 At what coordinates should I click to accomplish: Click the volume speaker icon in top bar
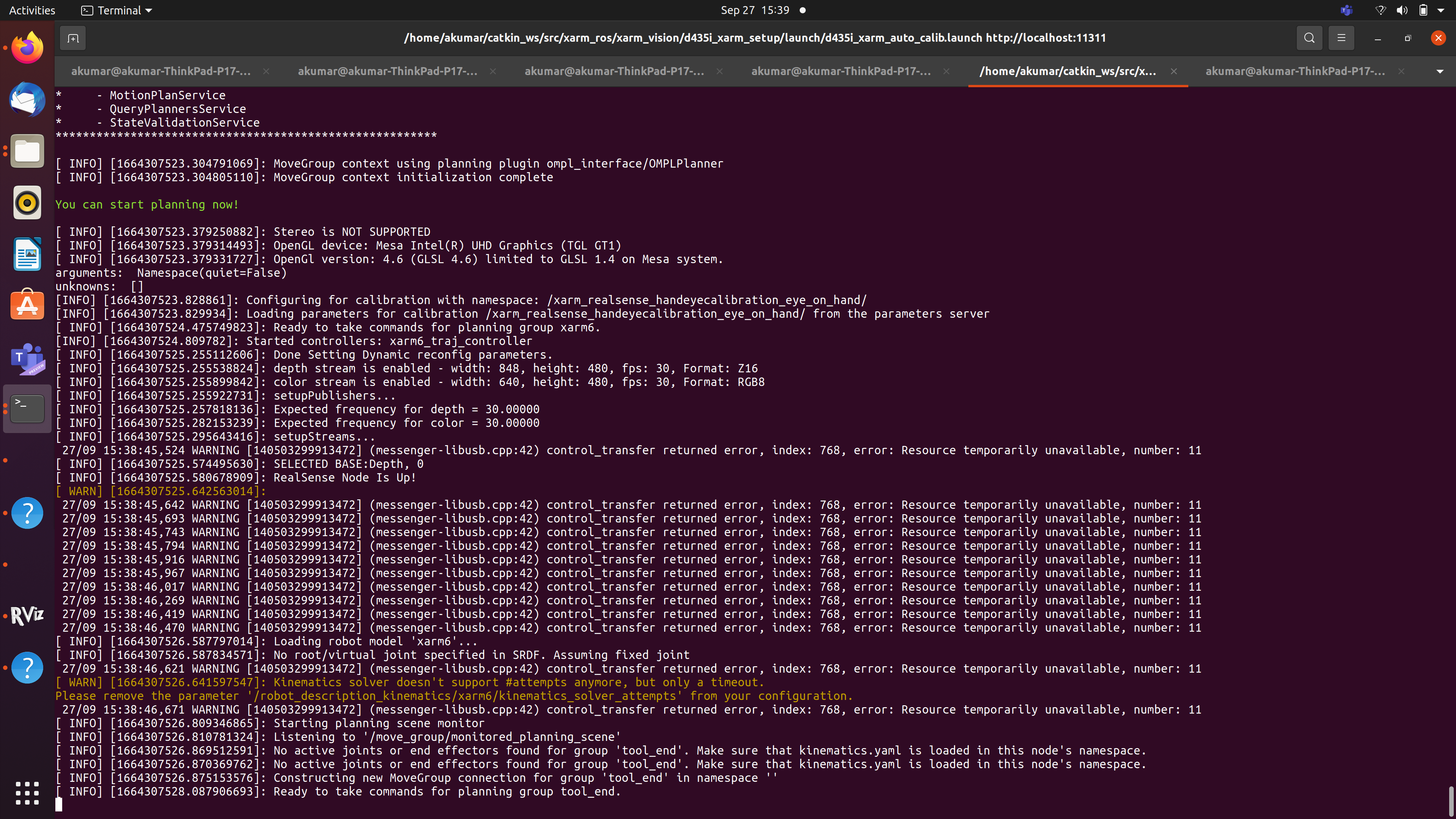pyautogui.click(x=1402, y=10)
